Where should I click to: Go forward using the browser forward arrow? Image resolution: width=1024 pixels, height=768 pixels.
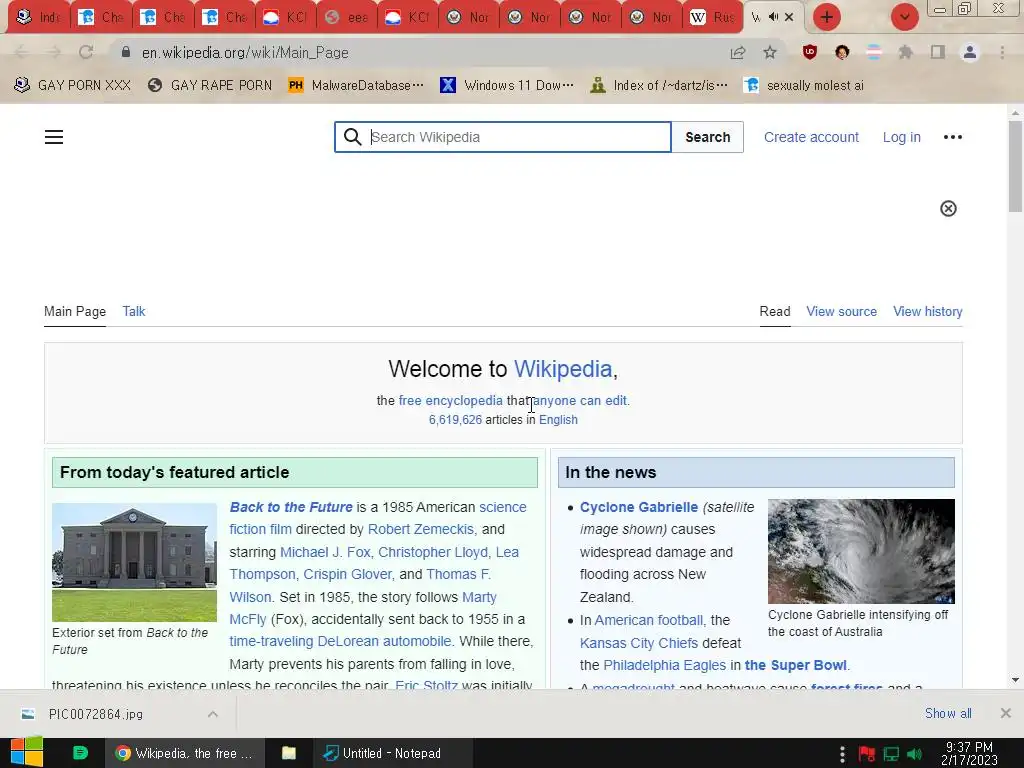[x=54, y=52]
